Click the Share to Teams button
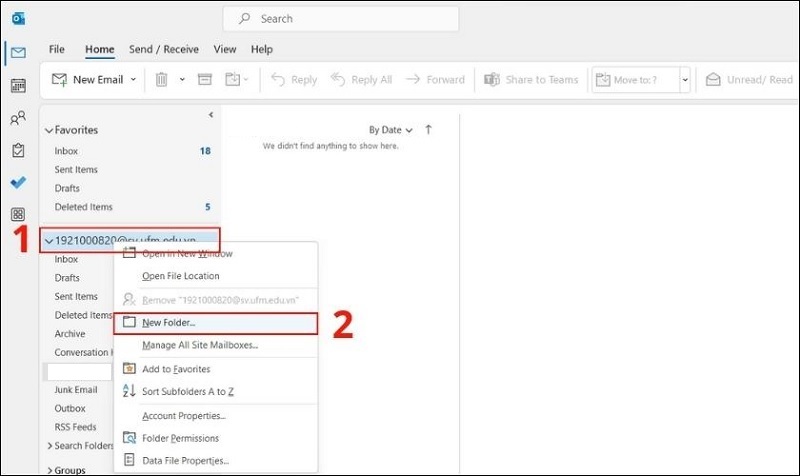The image size is (800, 476). [x=532, y=80]
